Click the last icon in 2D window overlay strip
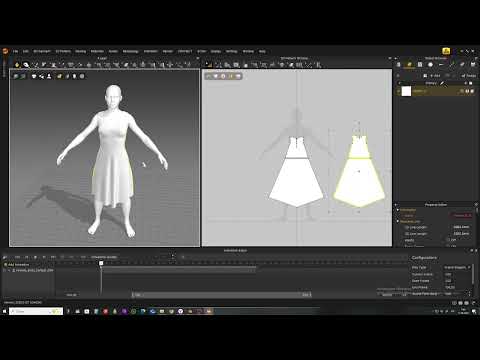The image size is (480, 360). pyautogui.click(x=238, y=76)
